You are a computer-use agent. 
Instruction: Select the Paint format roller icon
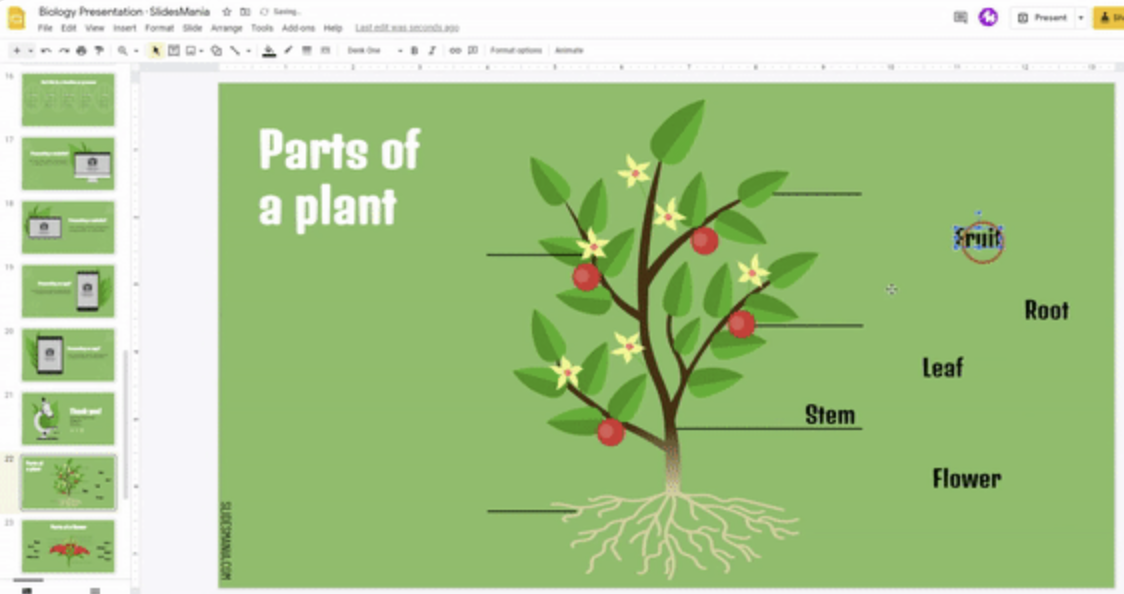coord(98,51)
